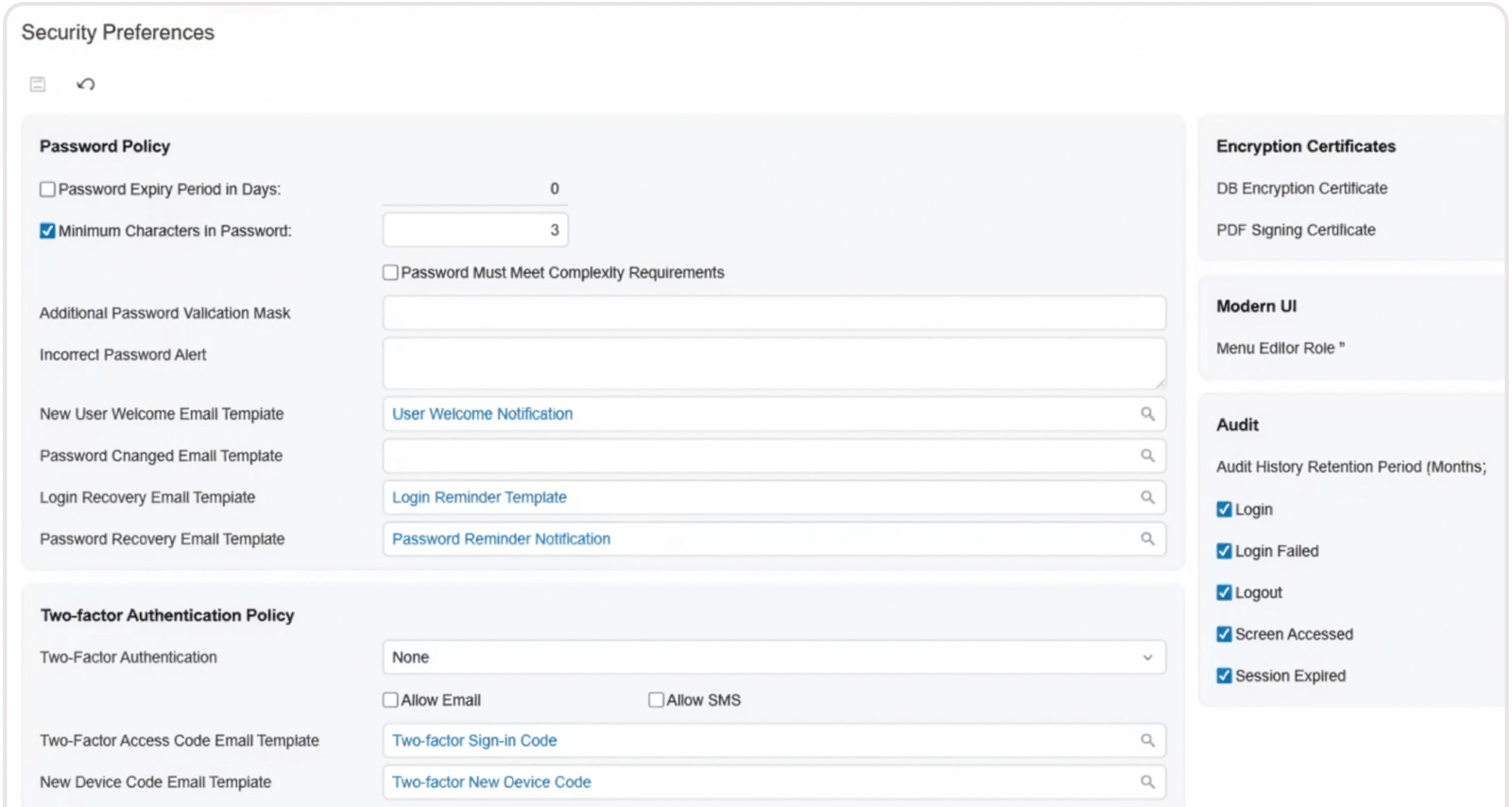Click search icon in New Device Code Email Template
Viewport: 1512px width, 807px height.
point(1147,782)
